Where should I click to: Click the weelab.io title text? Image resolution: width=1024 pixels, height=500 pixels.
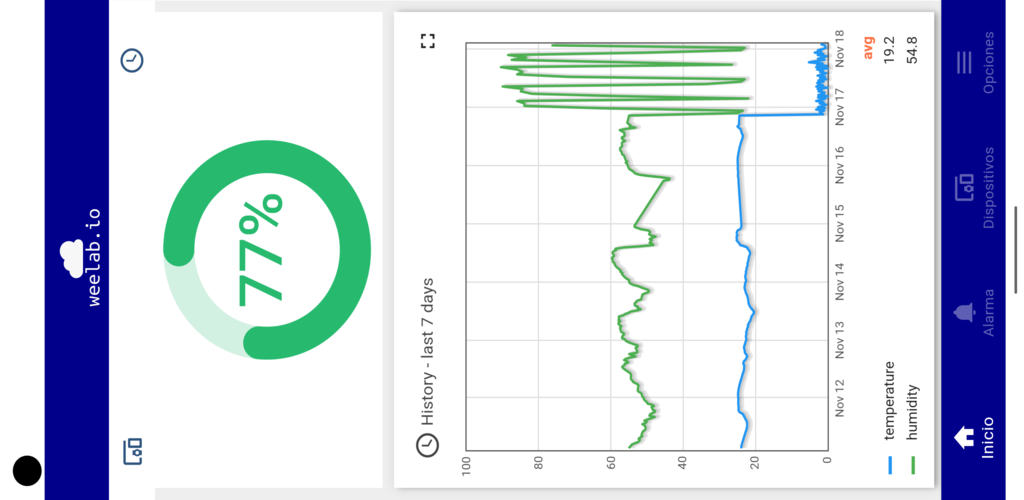pyautogui.click(x=94, y=257)
